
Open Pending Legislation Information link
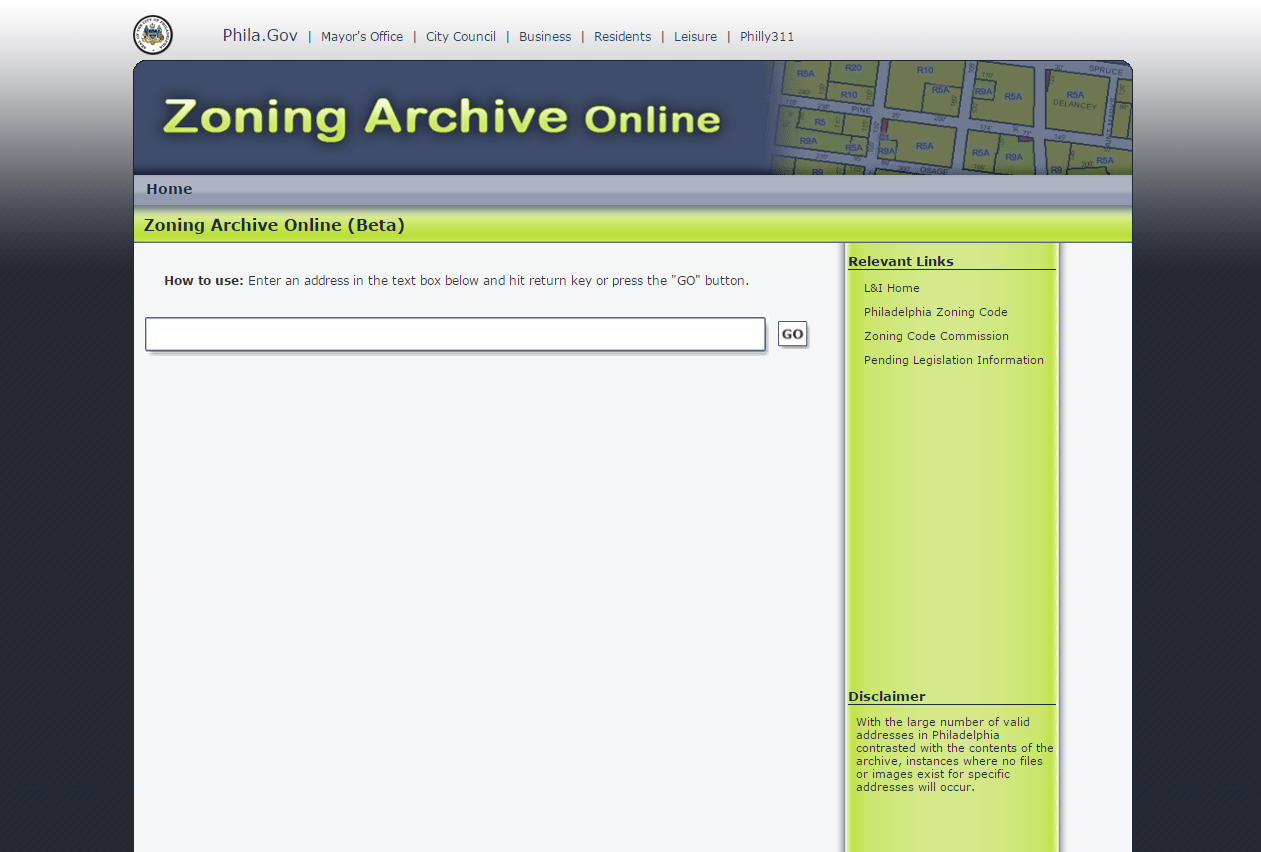[x=954, y=360]
